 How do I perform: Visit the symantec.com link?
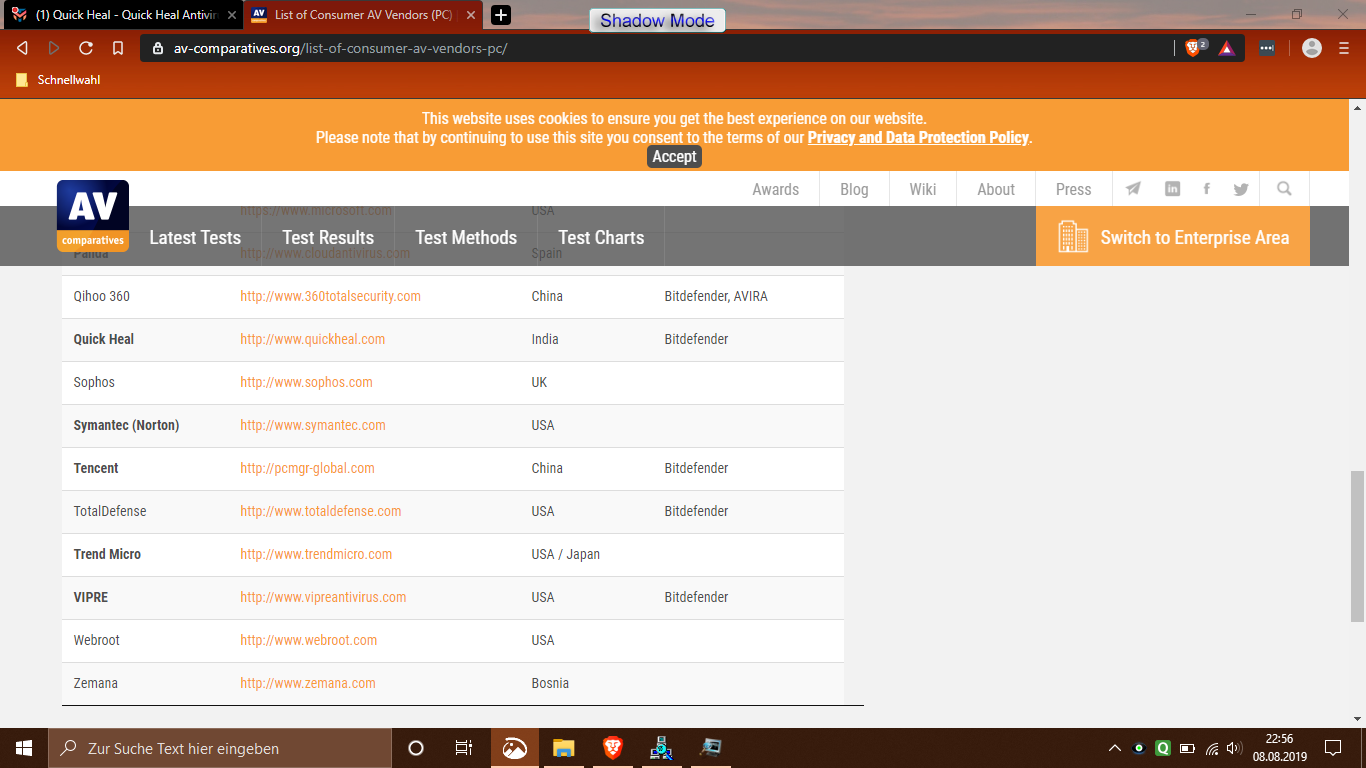[x=312, y=425]
